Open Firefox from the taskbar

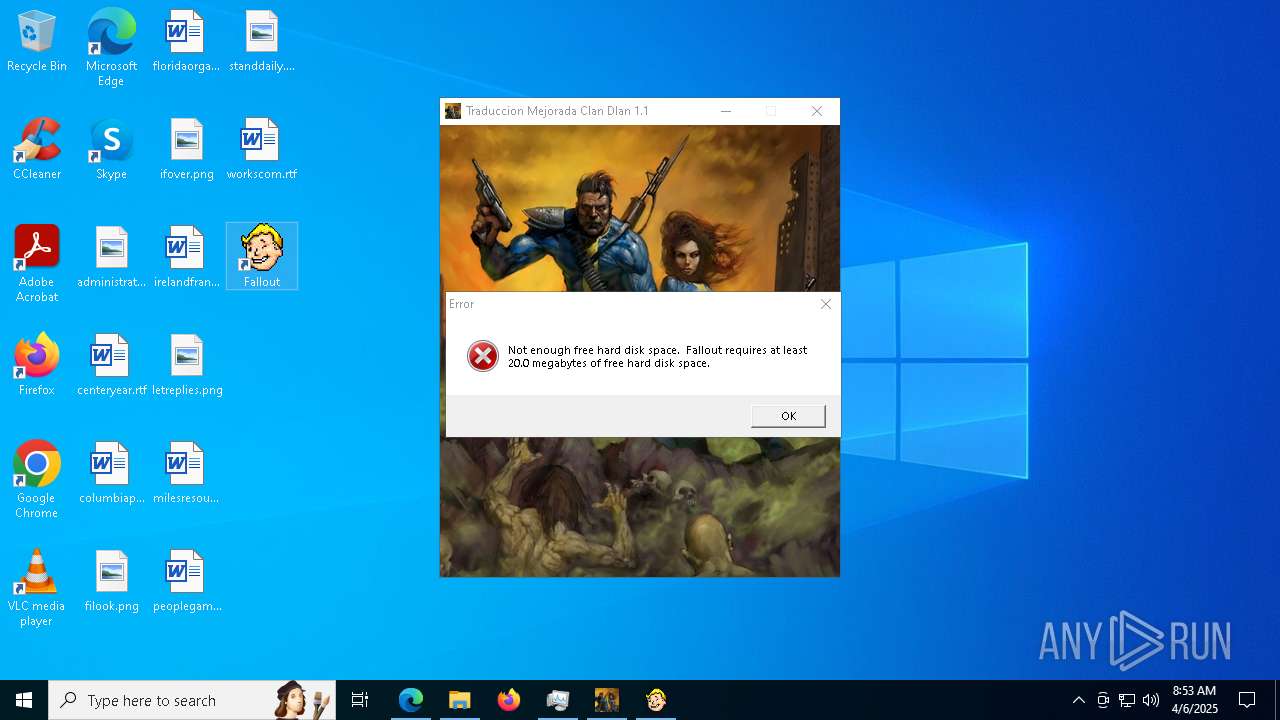[509, 700]
